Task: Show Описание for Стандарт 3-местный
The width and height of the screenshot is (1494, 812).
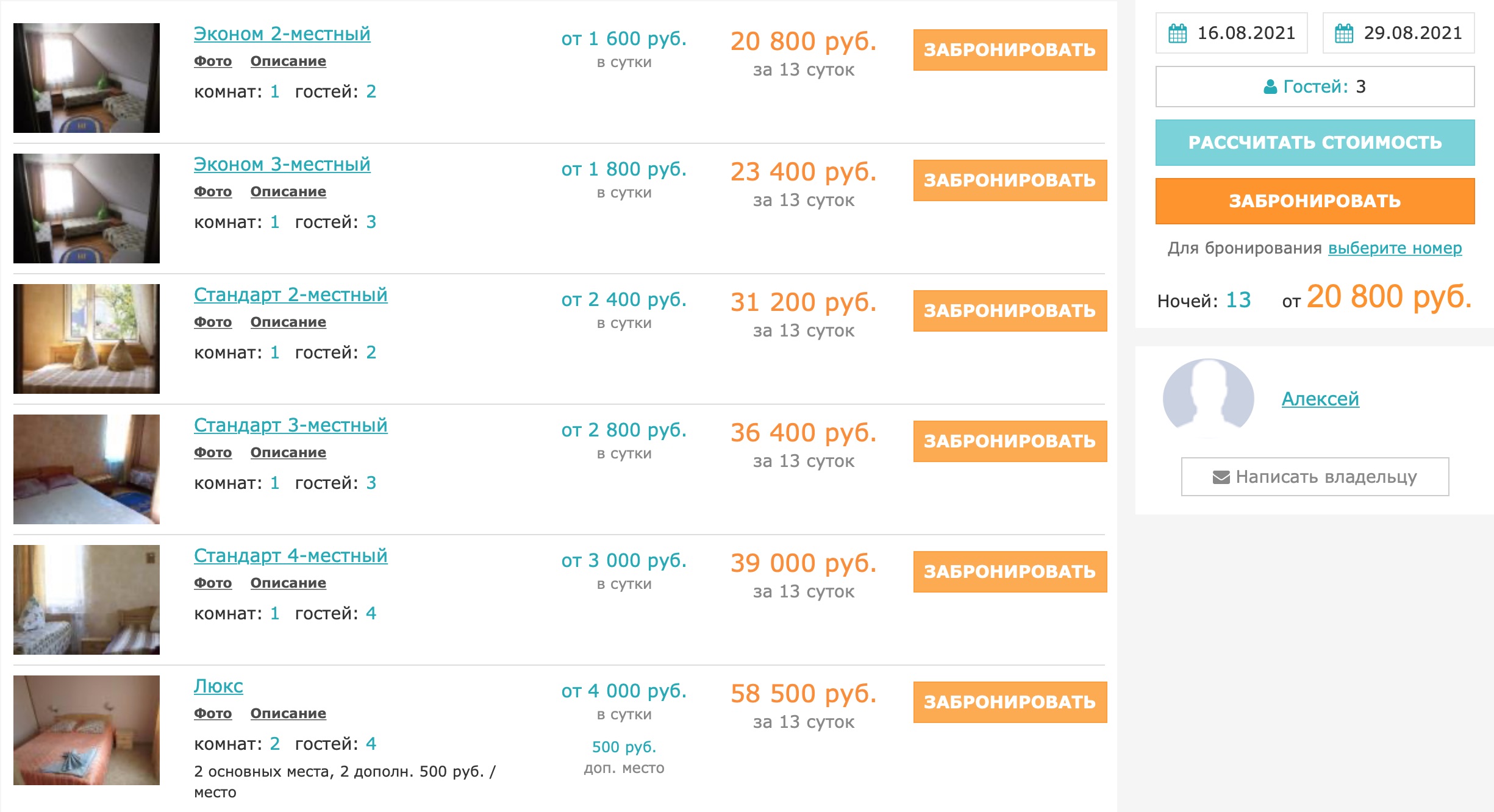Action: [288, 452]
